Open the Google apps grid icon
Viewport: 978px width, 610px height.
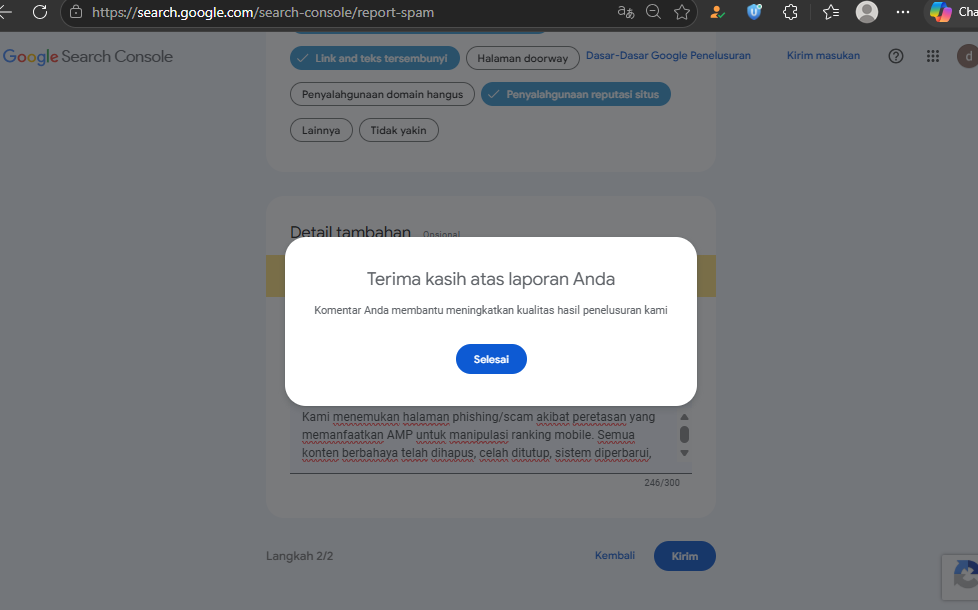coord(932,56)
